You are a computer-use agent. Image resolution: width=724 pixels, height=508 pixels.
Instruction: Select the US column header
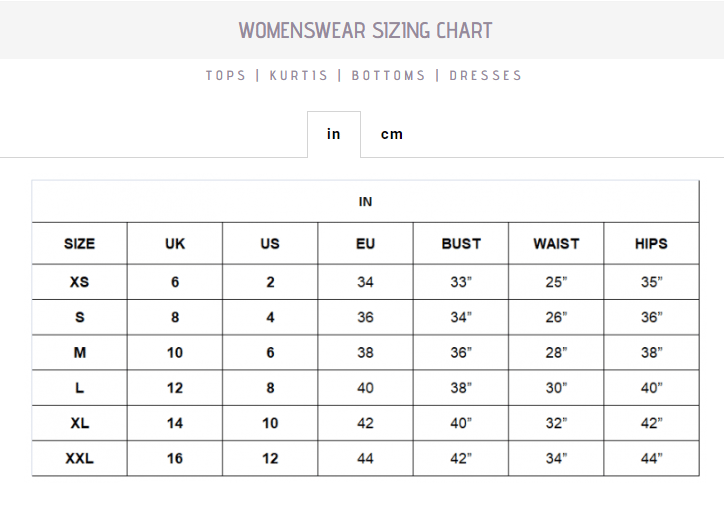point(270,243)
